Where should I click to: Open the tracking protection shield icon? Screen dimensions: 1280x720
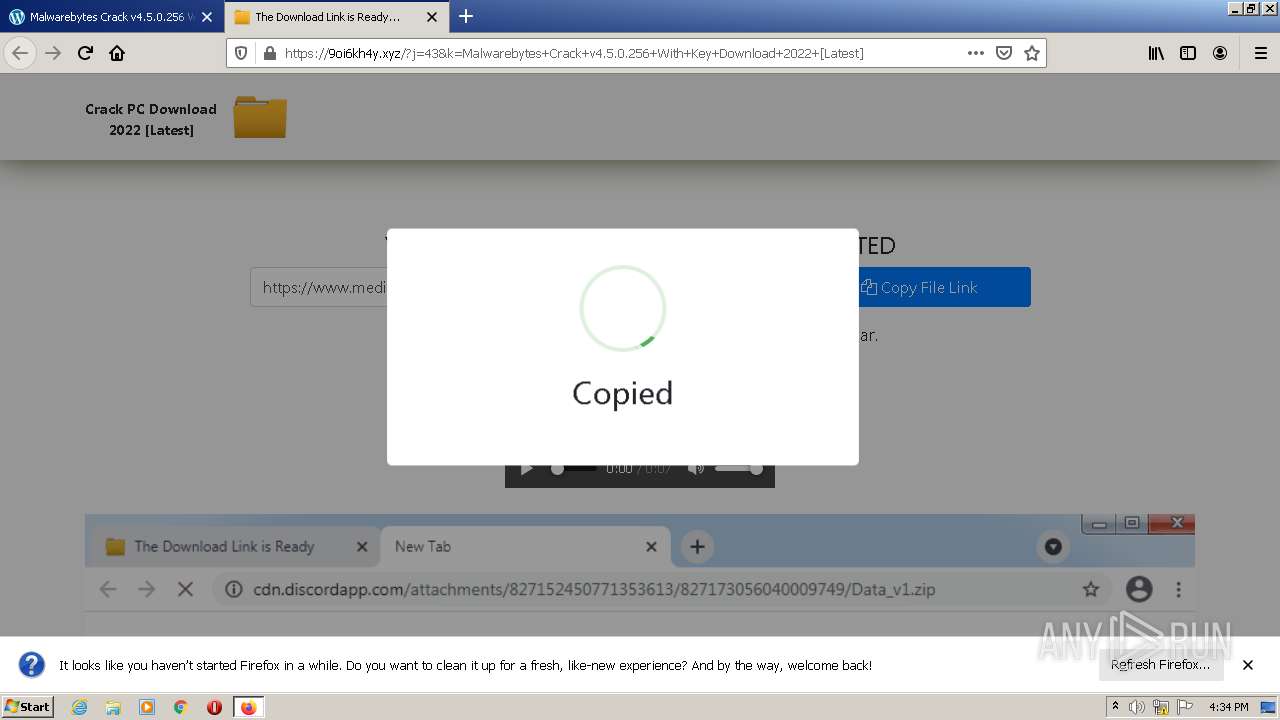point(241,53)
